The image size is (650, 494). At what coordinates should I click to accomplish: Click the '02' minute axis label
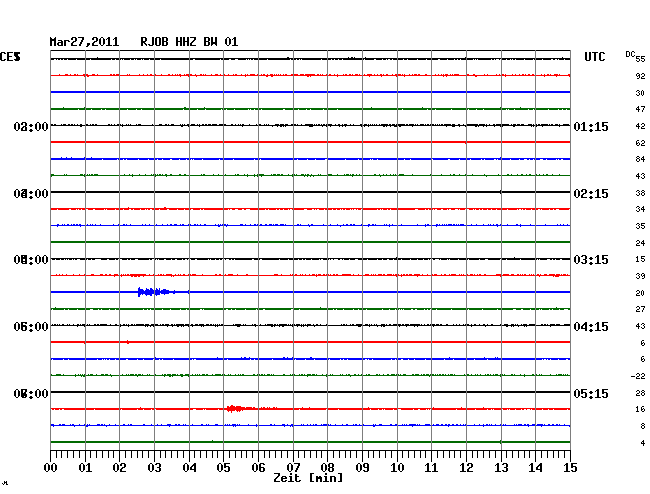coord(119,468)
